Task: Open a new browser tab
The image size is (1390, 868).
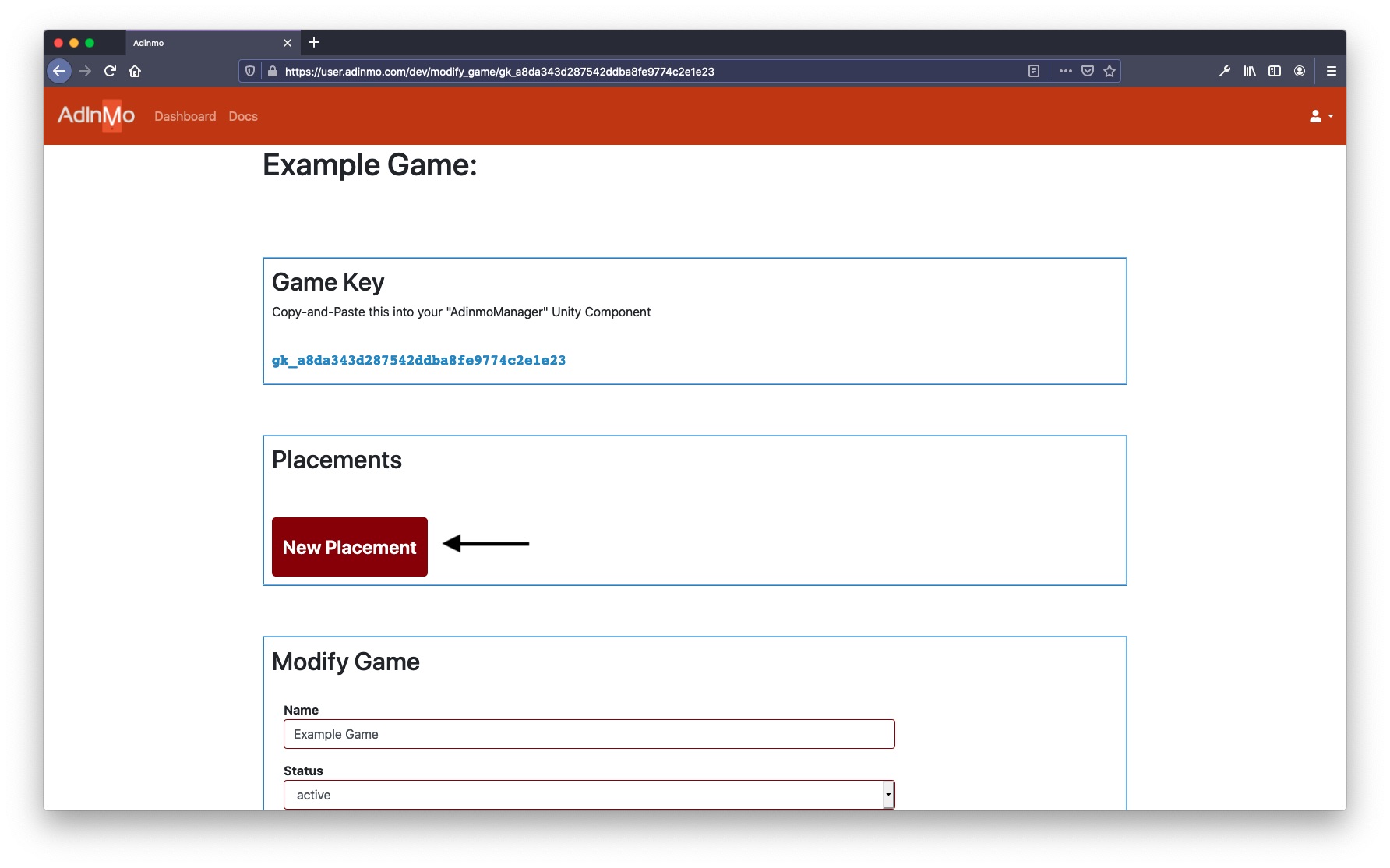Action: [x=314, y=42]
